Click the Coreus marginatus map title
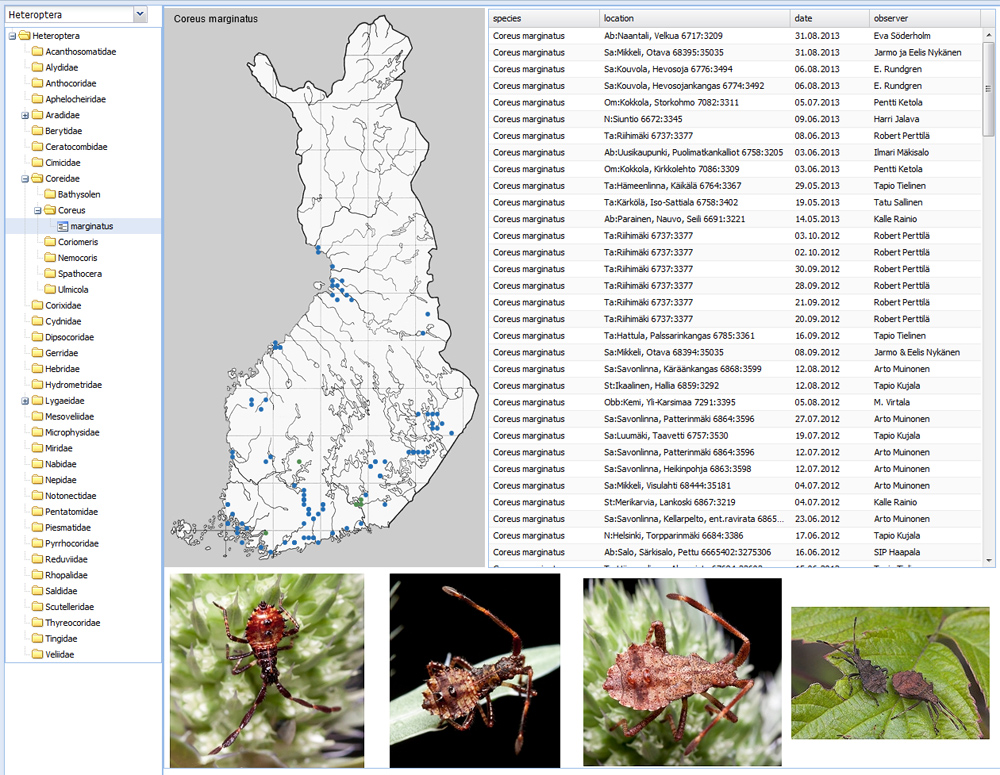The image size is (1000, 775). (x=216, y=19)
